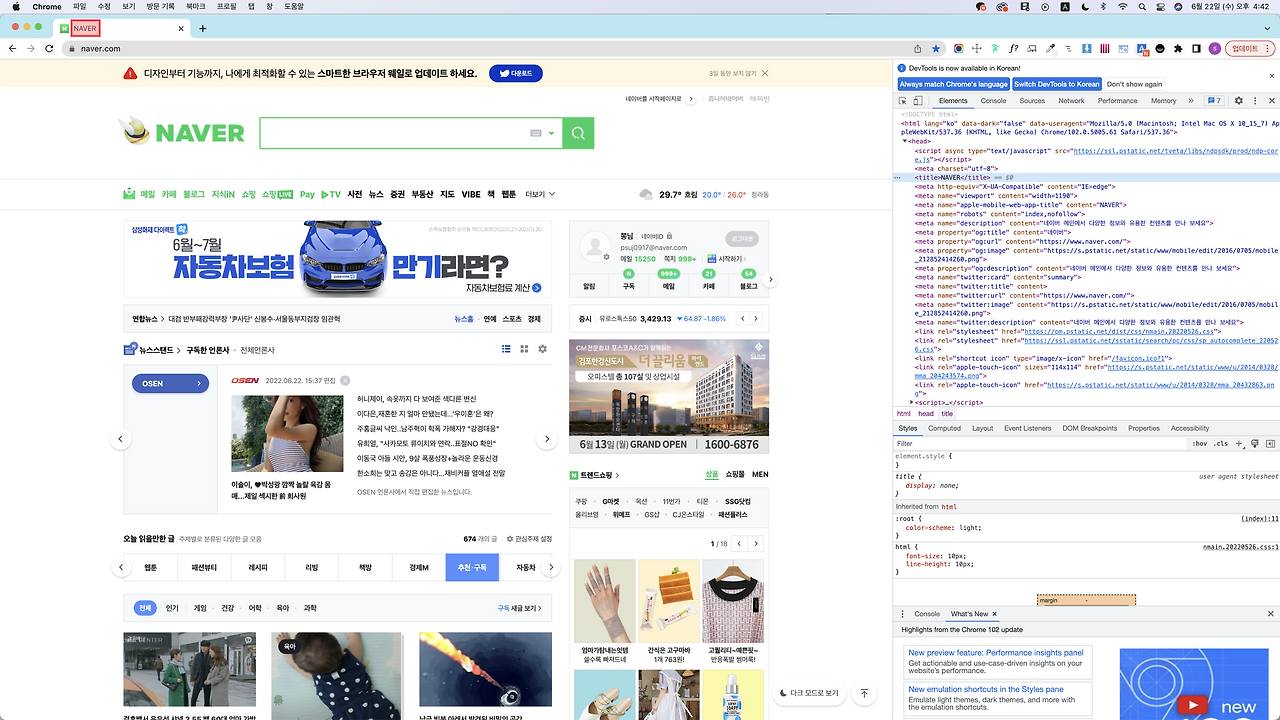Open the Wi-Fi menu in the menu bar
The width and height of the screenshot is (1280, 720).
pyautogui.click(x=1122, y=7)
